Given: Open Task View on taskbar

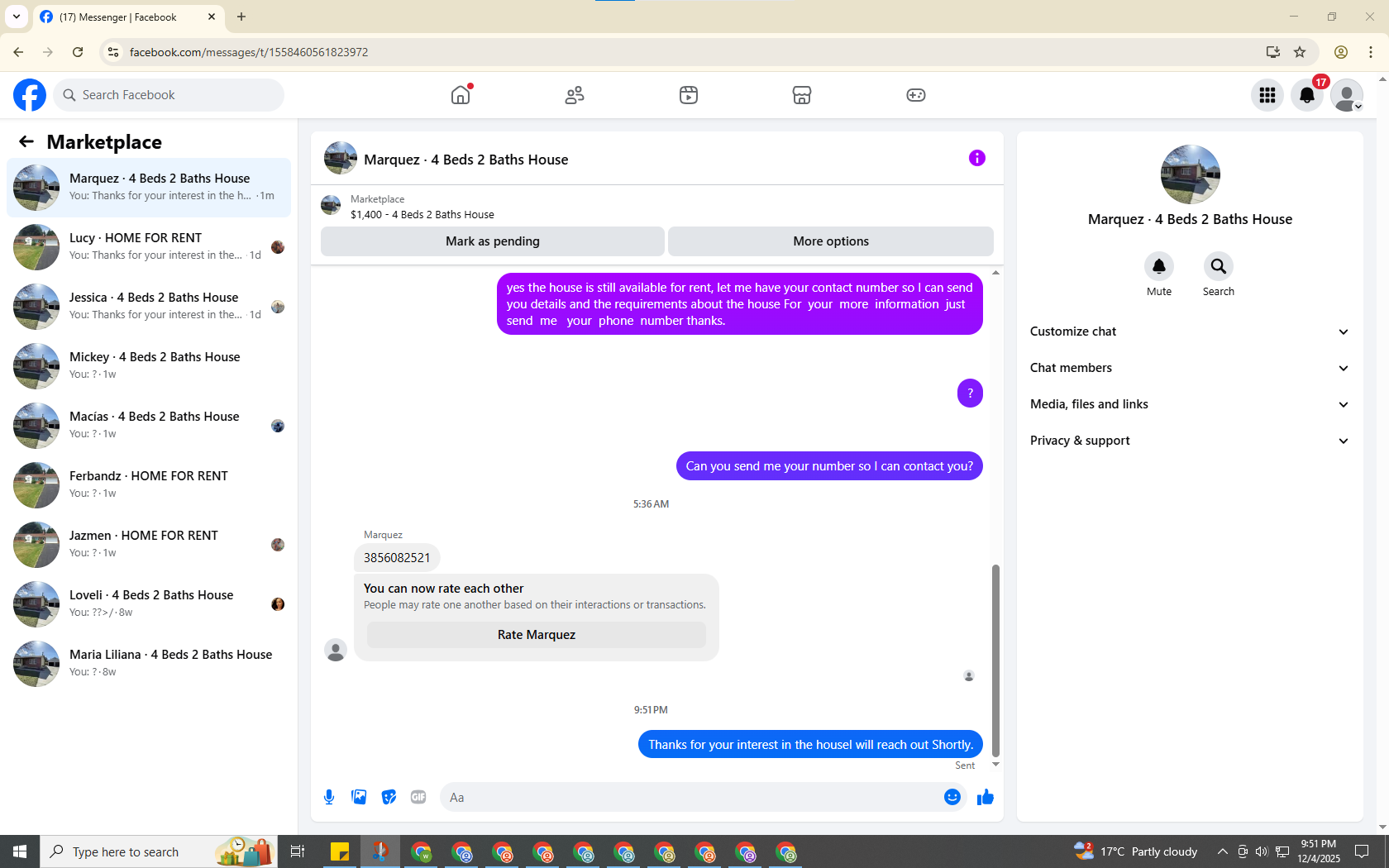Looking at the screenshot, I should point(298,851).
